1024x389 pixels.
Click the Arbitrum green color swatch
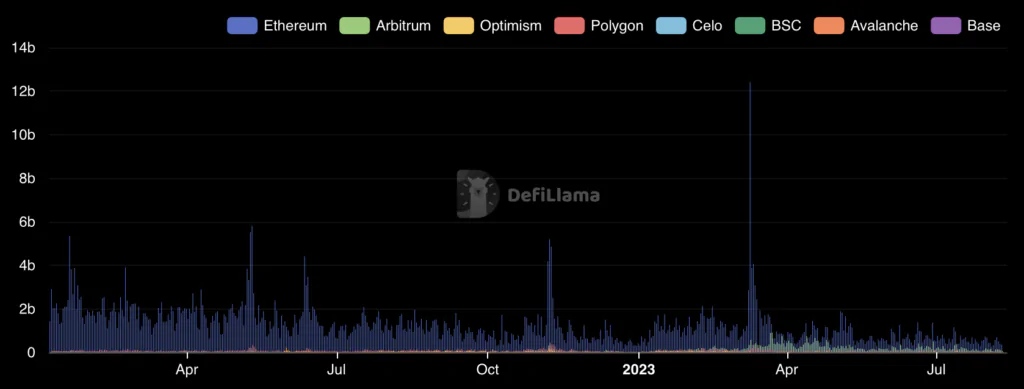point(355,26)
